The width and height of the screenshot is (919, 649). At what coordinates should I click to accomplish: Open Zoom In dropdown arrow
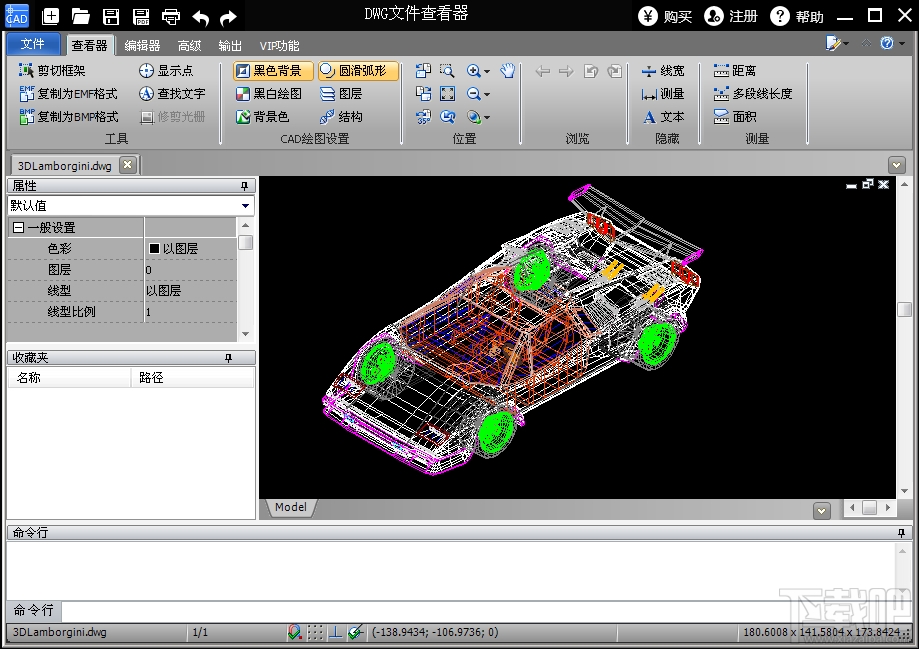pos(486,72)
